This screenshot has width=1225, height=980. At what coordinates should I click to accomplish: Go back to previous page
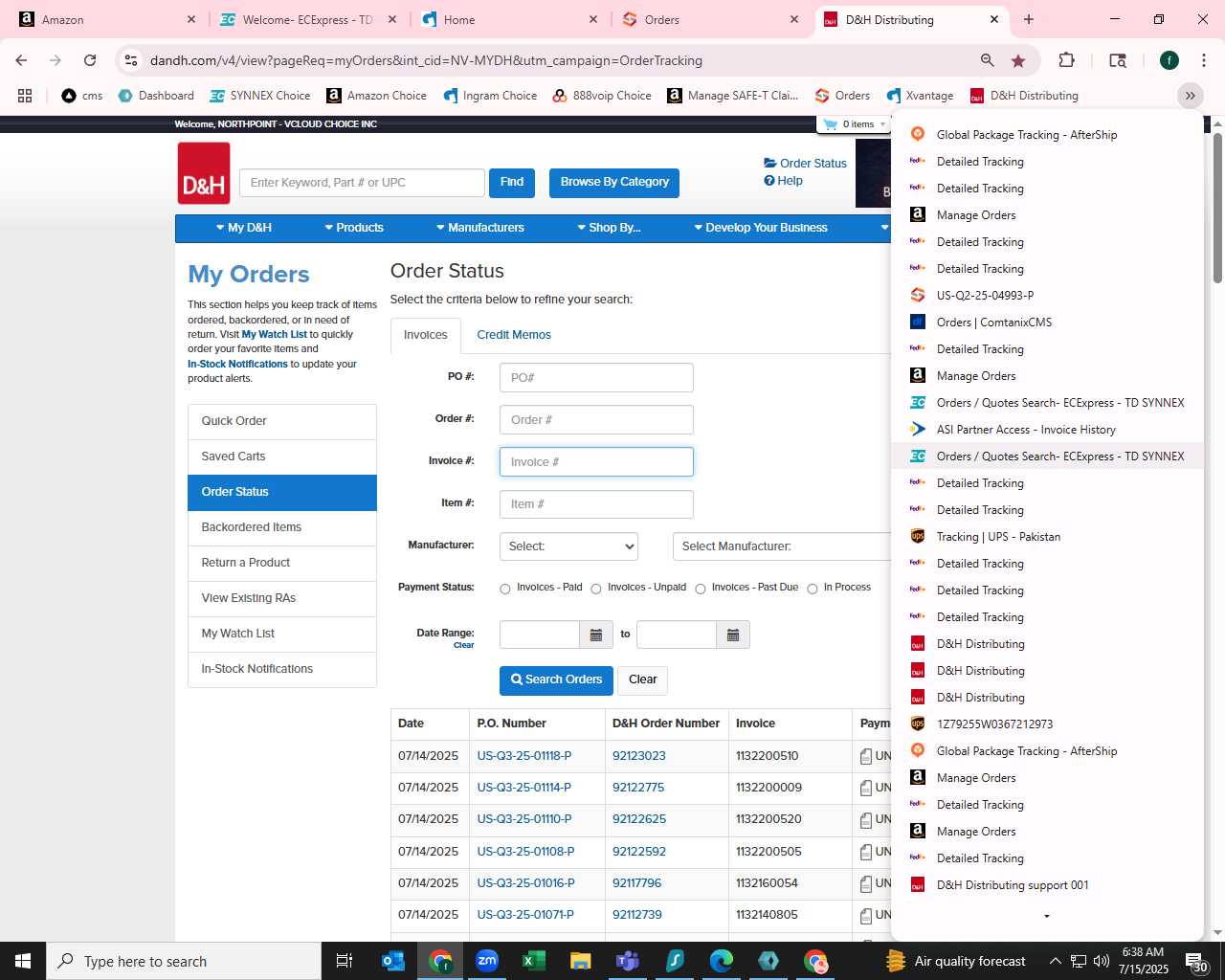click(x=21, y=60)
